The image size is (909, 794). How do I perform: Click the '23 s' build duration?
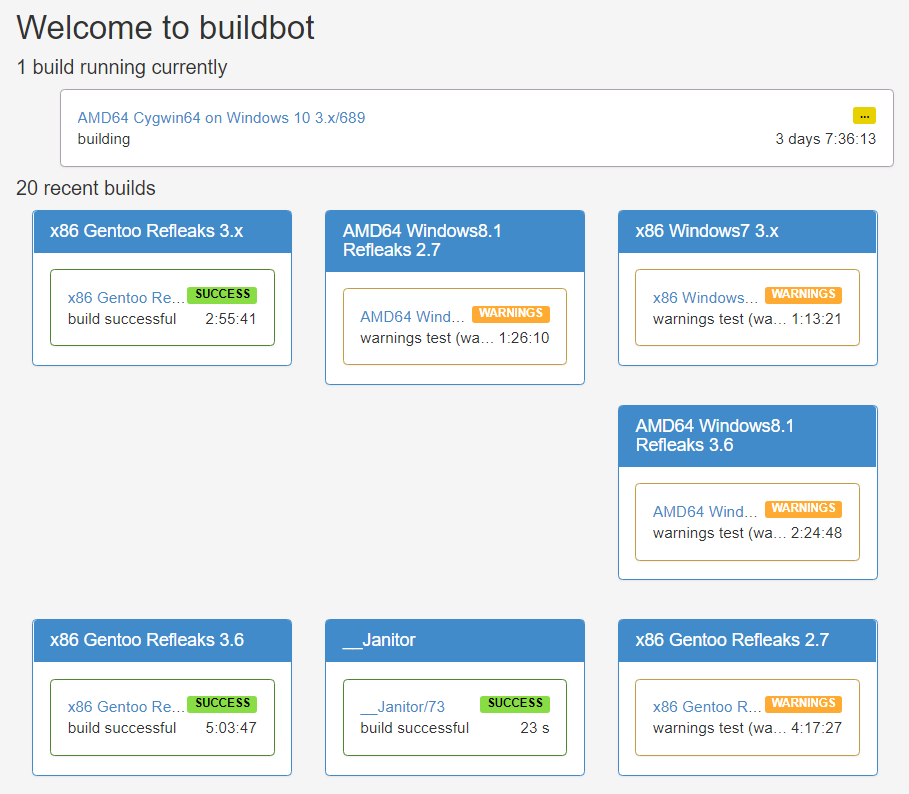click(535, 728)
